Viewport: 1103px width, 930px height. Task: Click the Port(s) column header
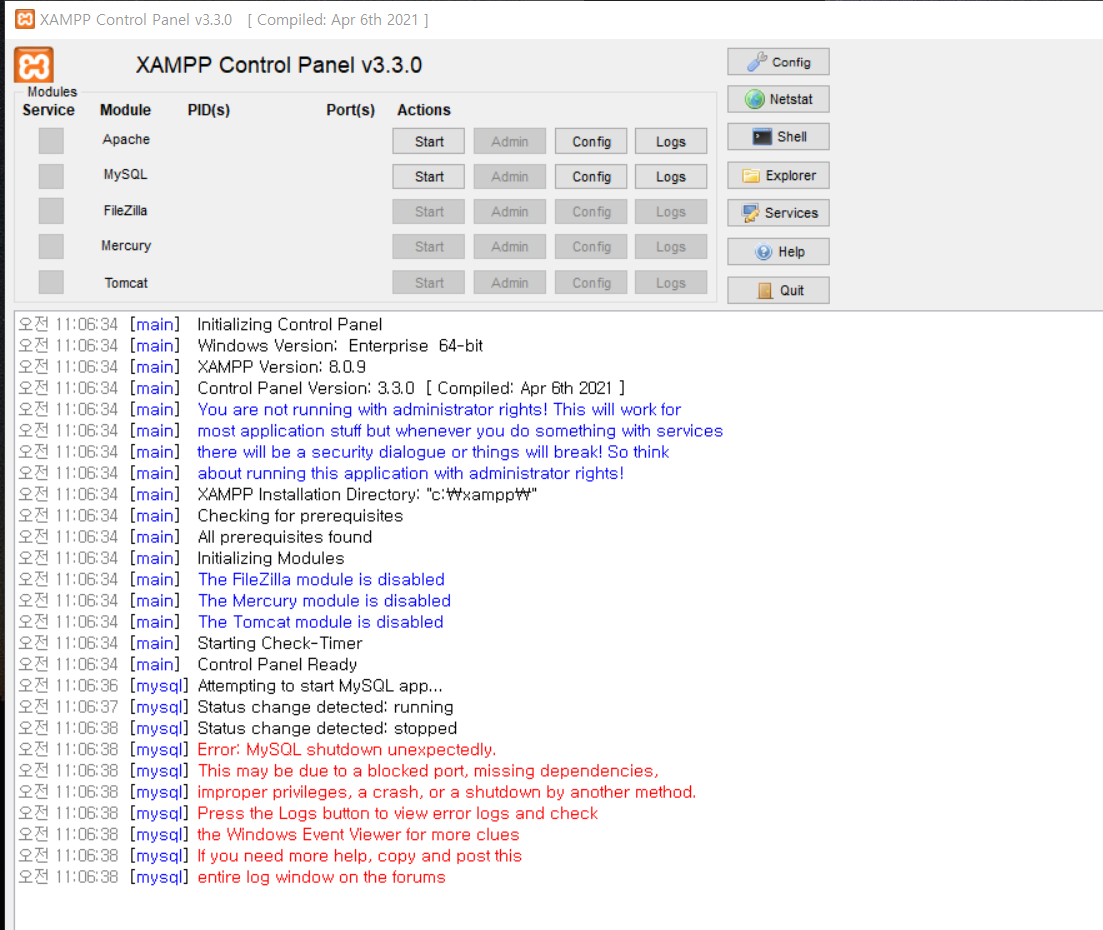[x=350, y=110]
